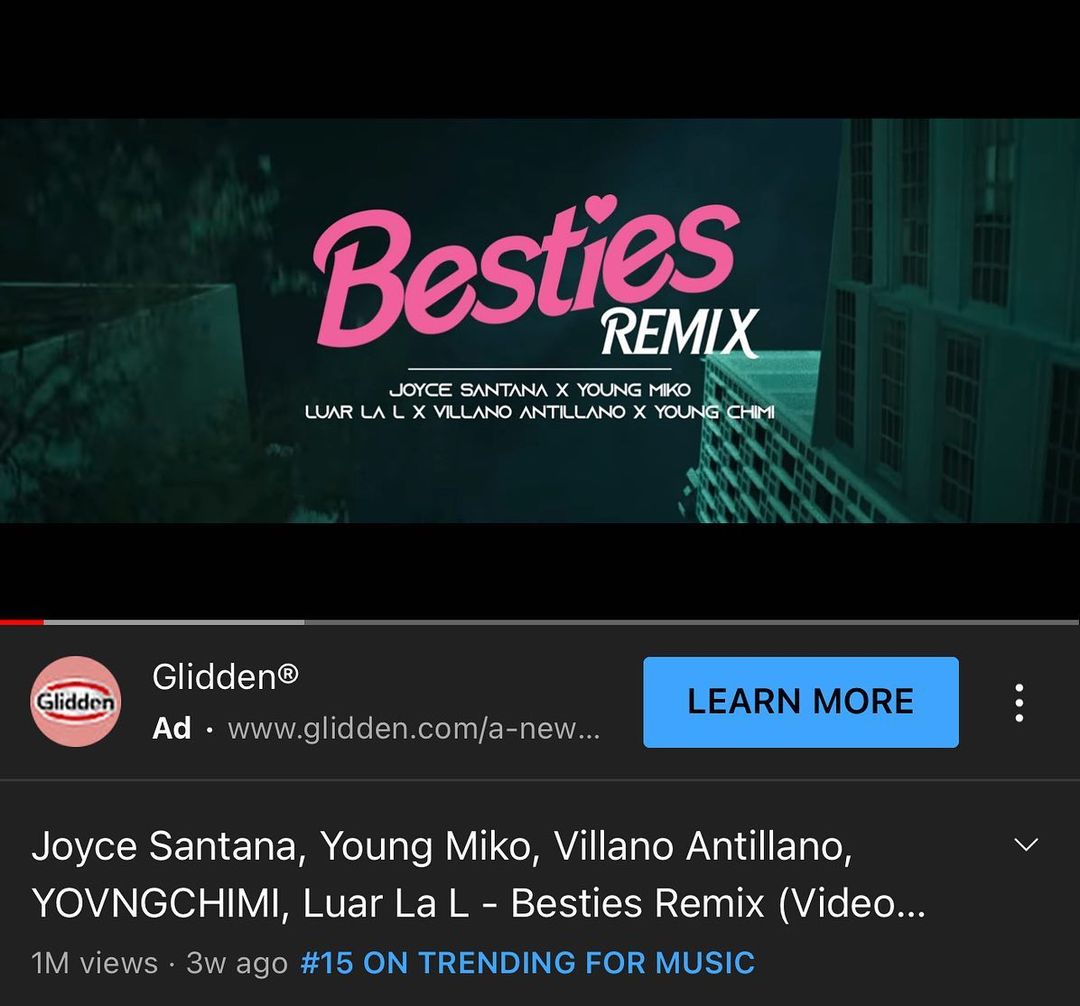This screenshot has width=1080, height=1006.
Task: Seek to the light gray buffered progress segment
Action: click(x=174, y=622)
